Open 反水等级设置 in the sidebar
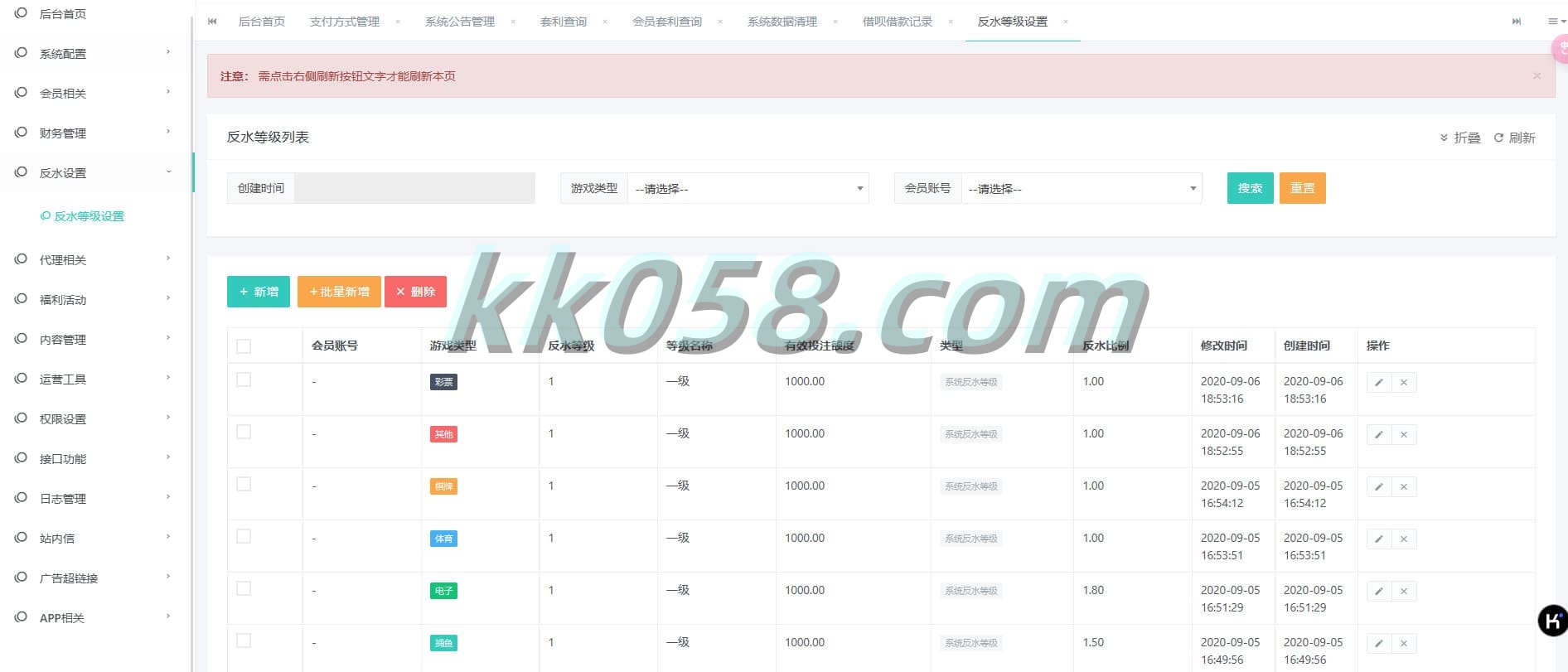1568x672 pixels. (x=83, y=216)
